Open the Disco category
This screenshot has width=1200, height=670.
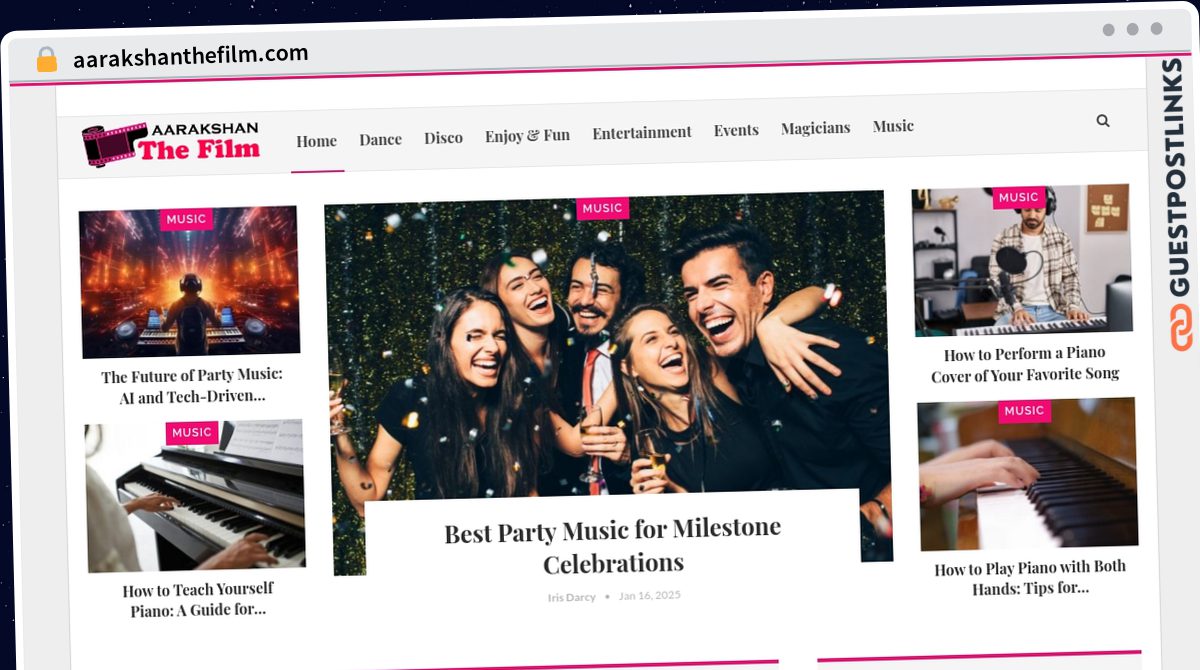(443, 138)
